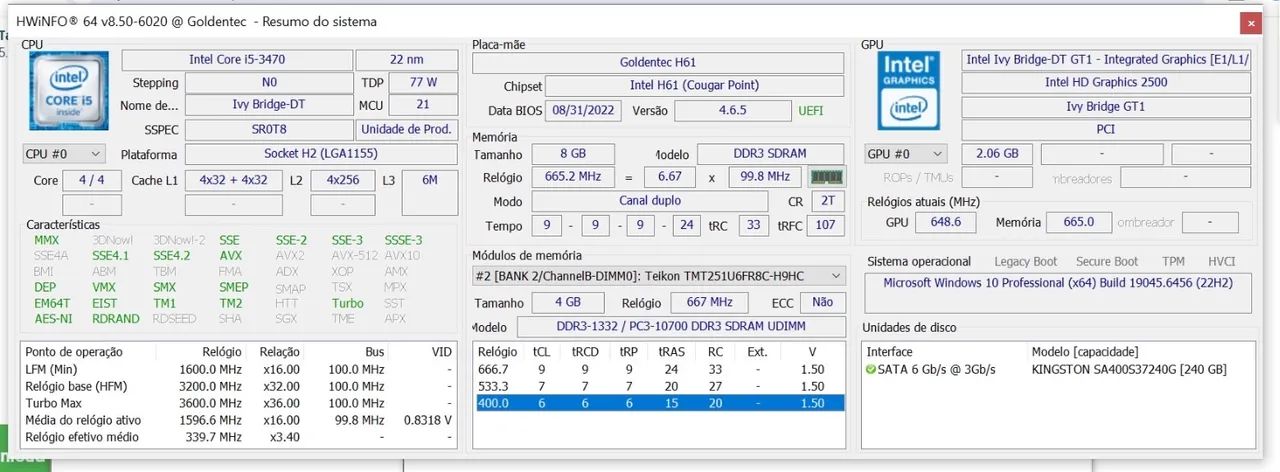The width and height of the screenshot is (1280, 472).
Task: Click the module size 4 GB field
Action: pyautogui.click(x=568, y=302)
